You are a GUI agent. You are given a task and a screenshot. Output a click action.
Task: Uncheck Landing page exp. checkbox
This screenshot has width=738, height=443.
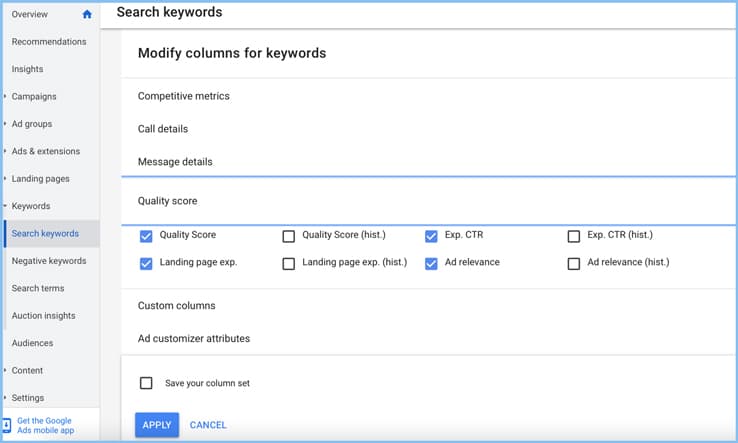pos(146,264)
